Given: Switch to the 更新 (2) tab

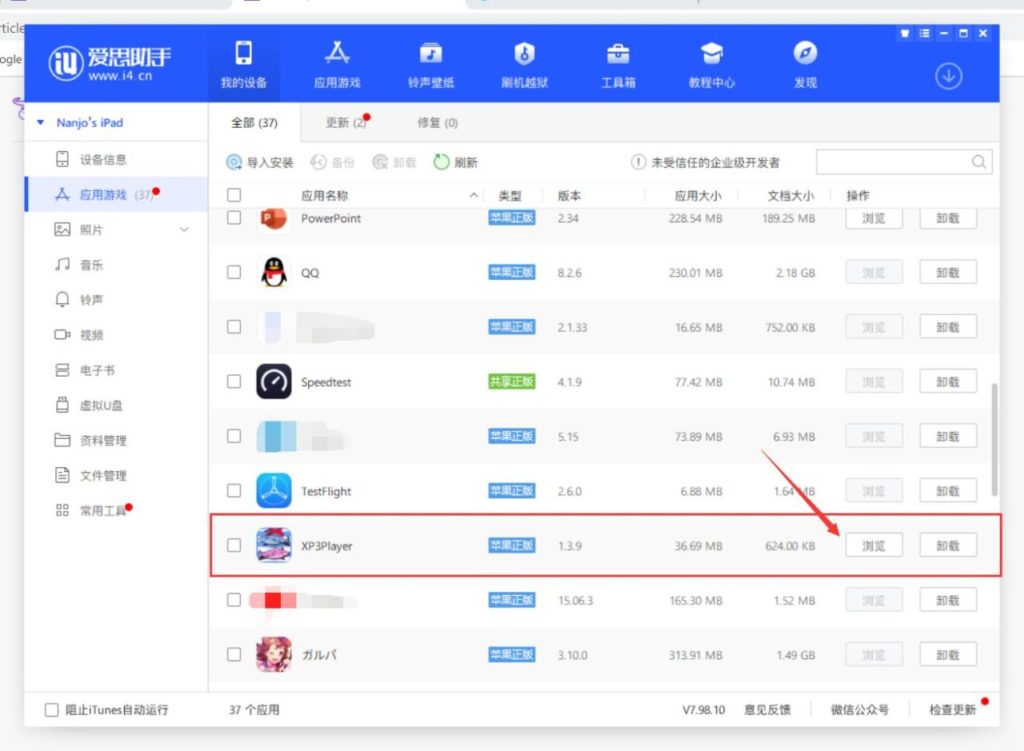Looking at the screenshot, I should pos(345,123).
